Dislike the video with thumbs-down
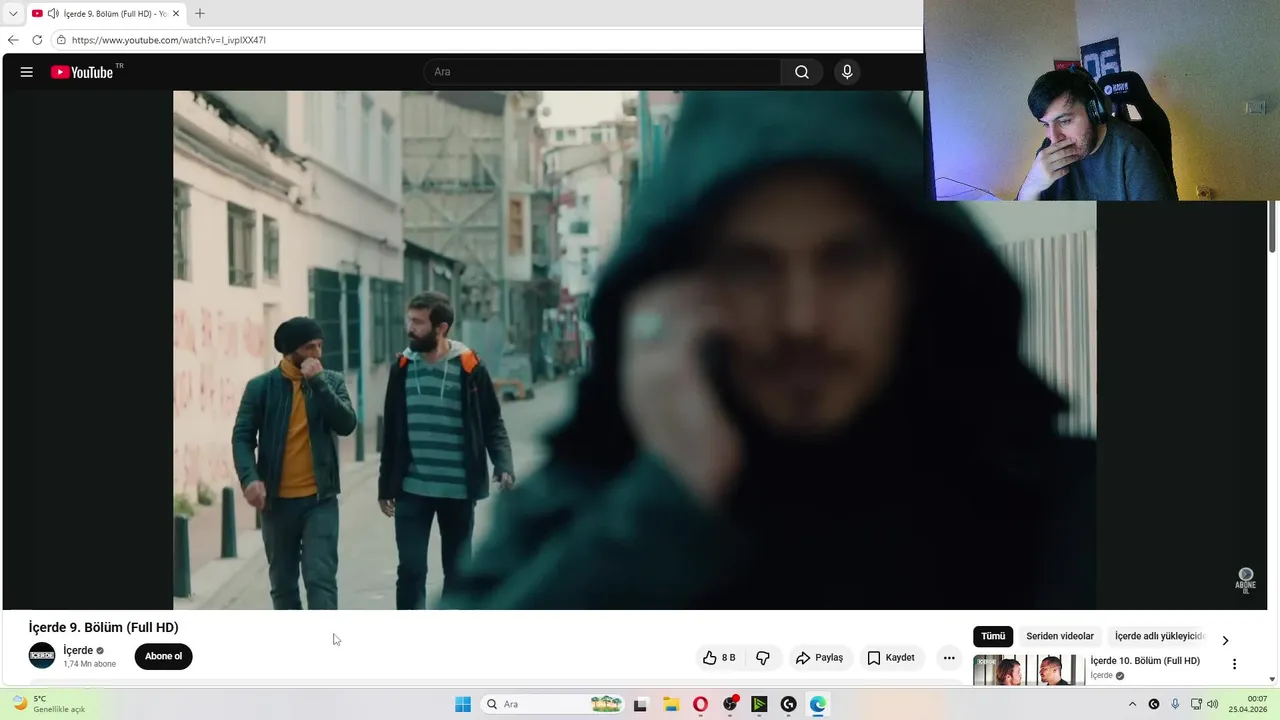 (763, 657)
